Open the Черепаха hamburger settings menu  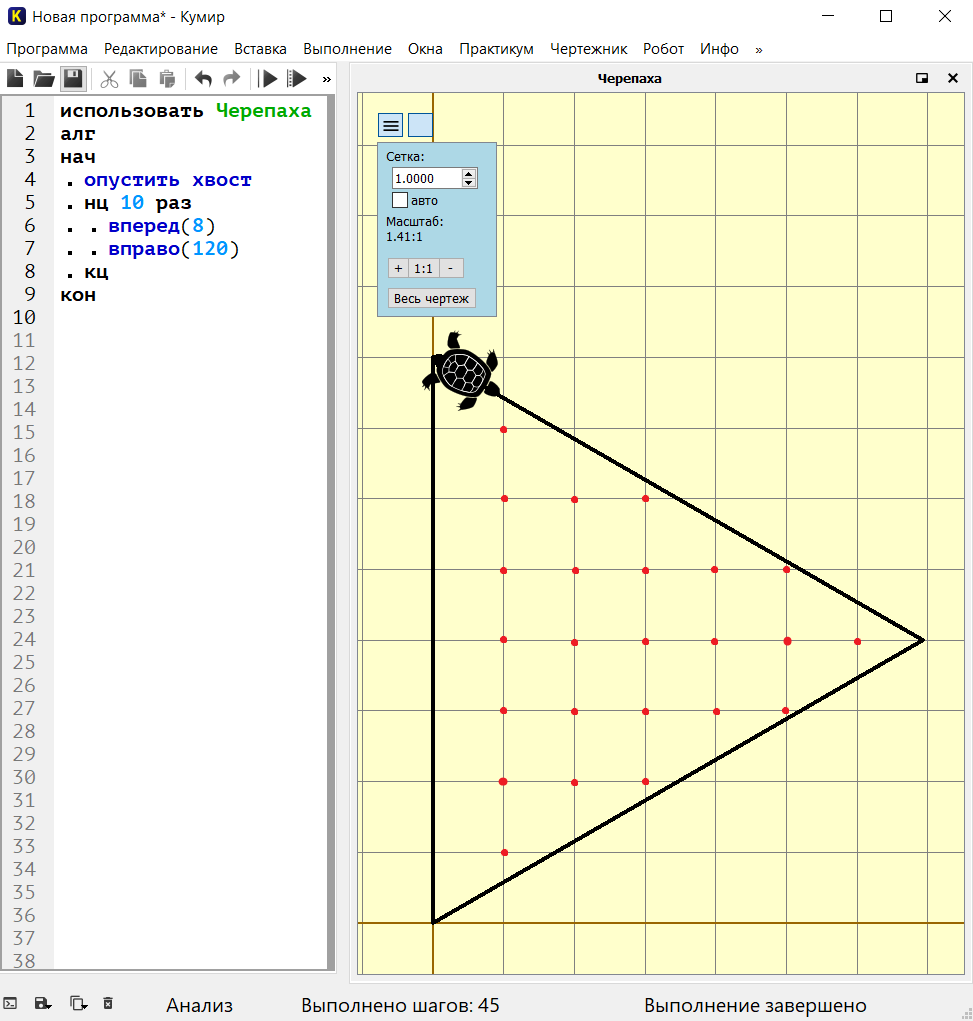pos(391,125)
